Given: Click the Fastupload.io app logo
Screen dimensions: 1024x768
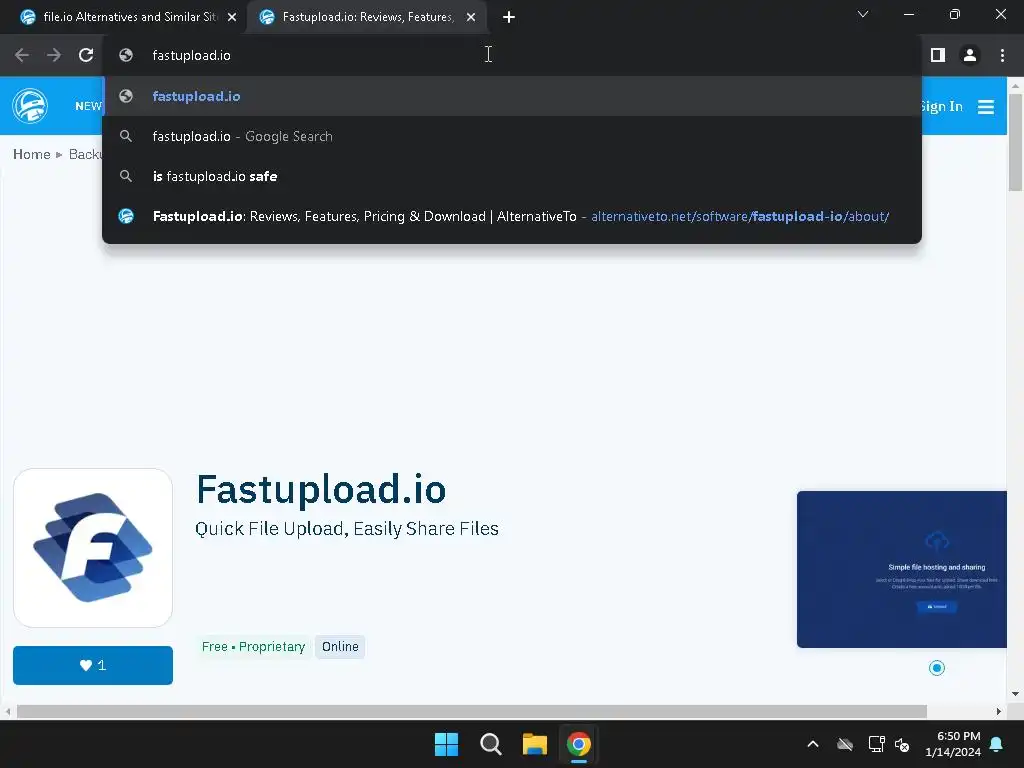Looking at the screenshot, I should [93, 547].
